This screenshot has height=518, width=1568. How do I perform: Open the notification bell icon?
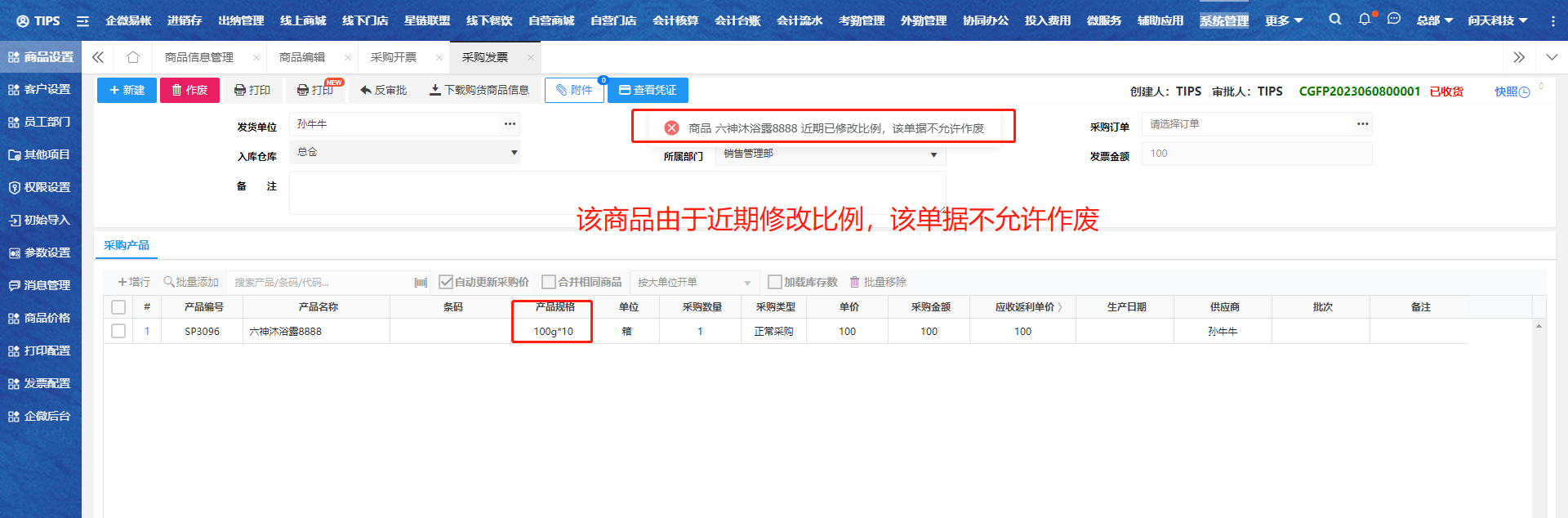coord(1365,20)
